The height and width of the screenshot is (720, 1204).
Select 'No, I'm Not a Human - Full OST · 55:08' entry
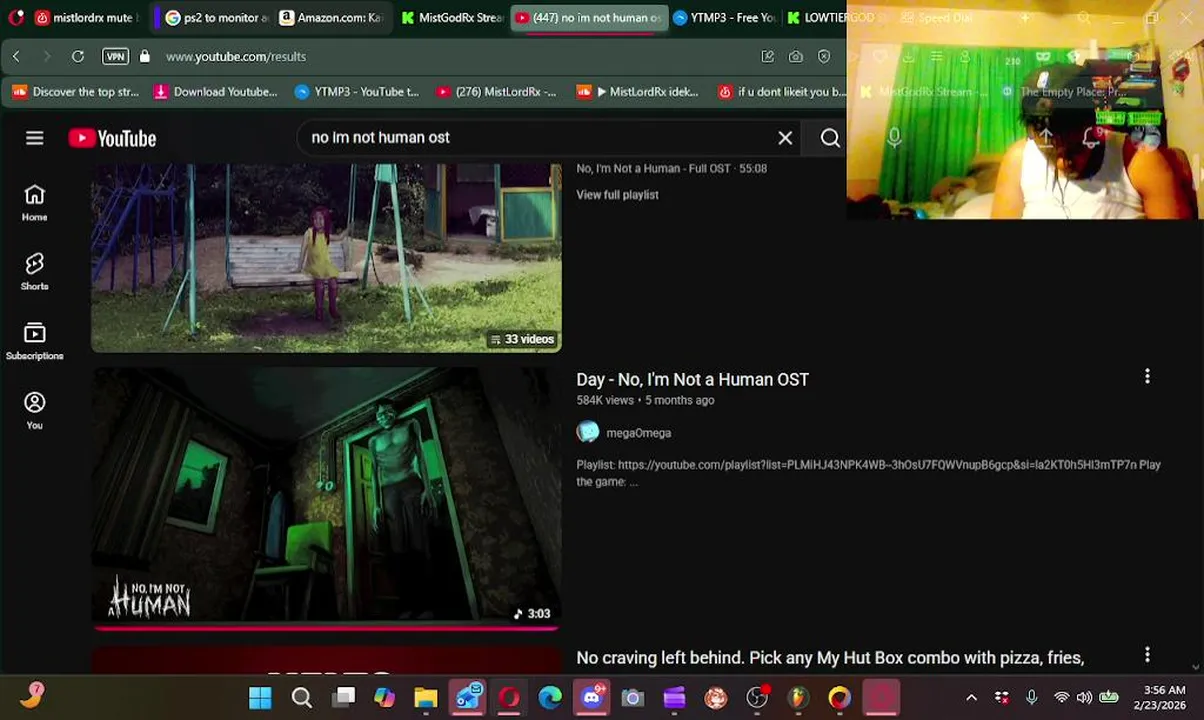(x=671, y=169)
